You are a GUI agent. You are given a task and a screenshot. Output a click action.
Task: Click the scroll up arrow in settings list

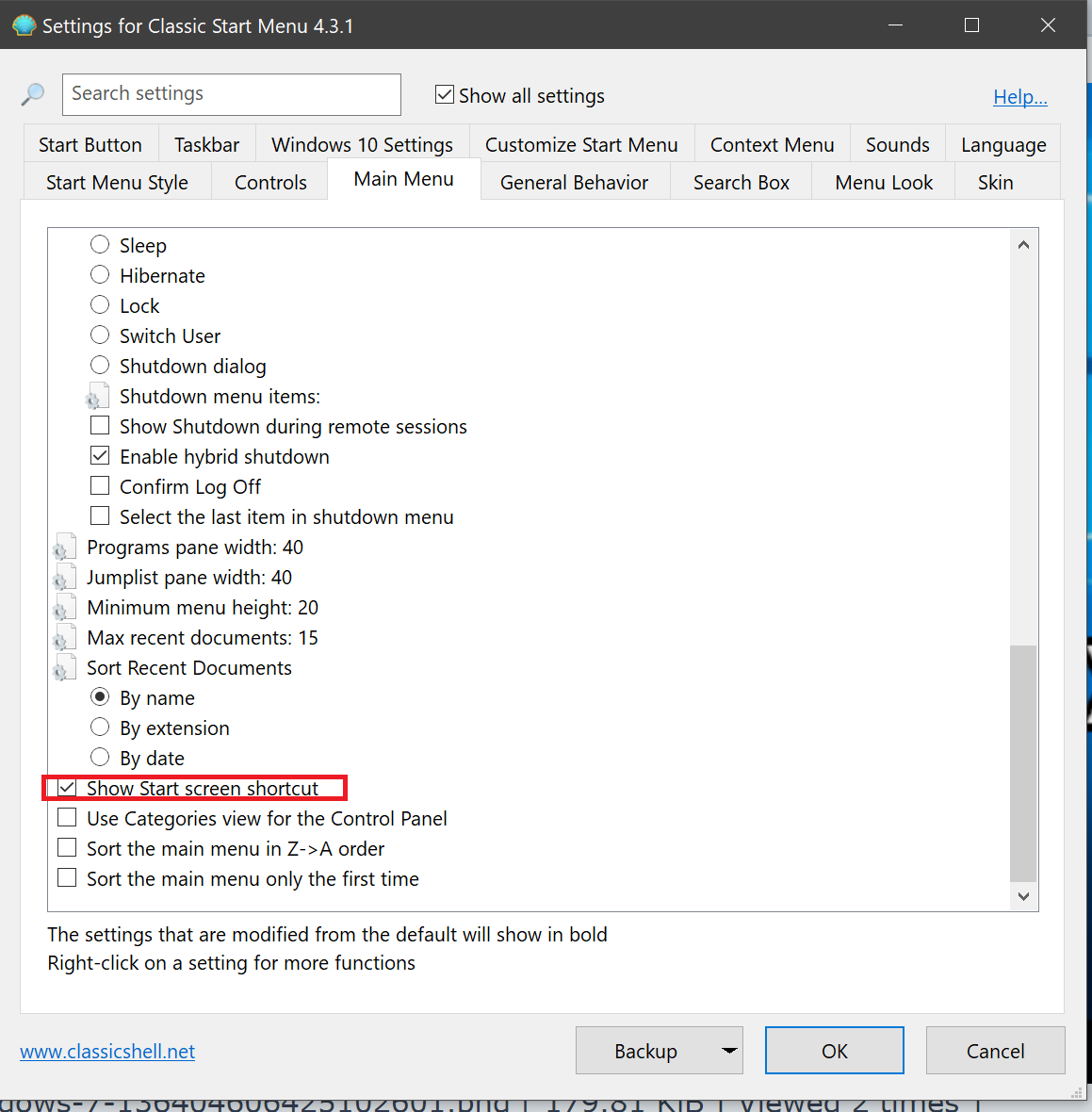point(1023,245)
